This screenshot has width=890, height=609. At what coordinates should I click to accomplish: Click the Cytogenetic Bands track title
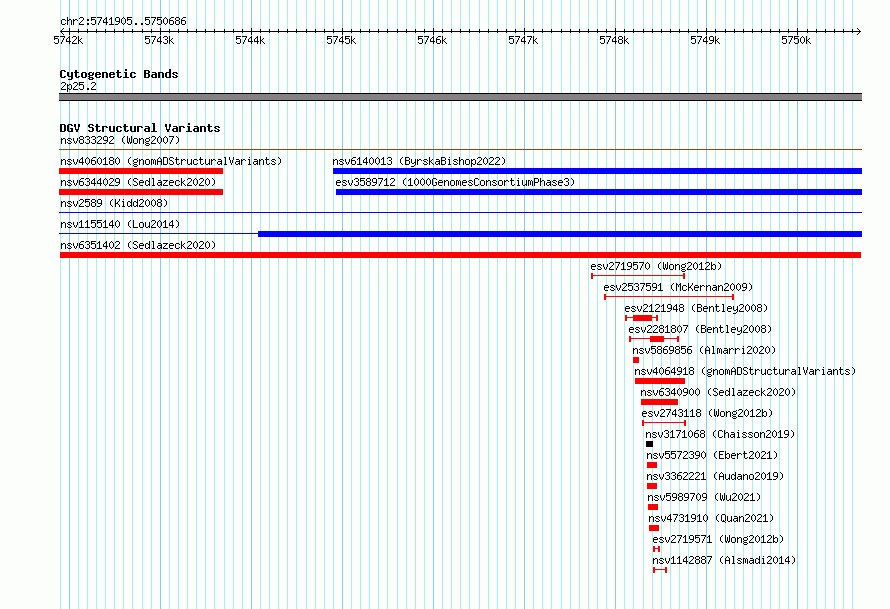point(119,74)
